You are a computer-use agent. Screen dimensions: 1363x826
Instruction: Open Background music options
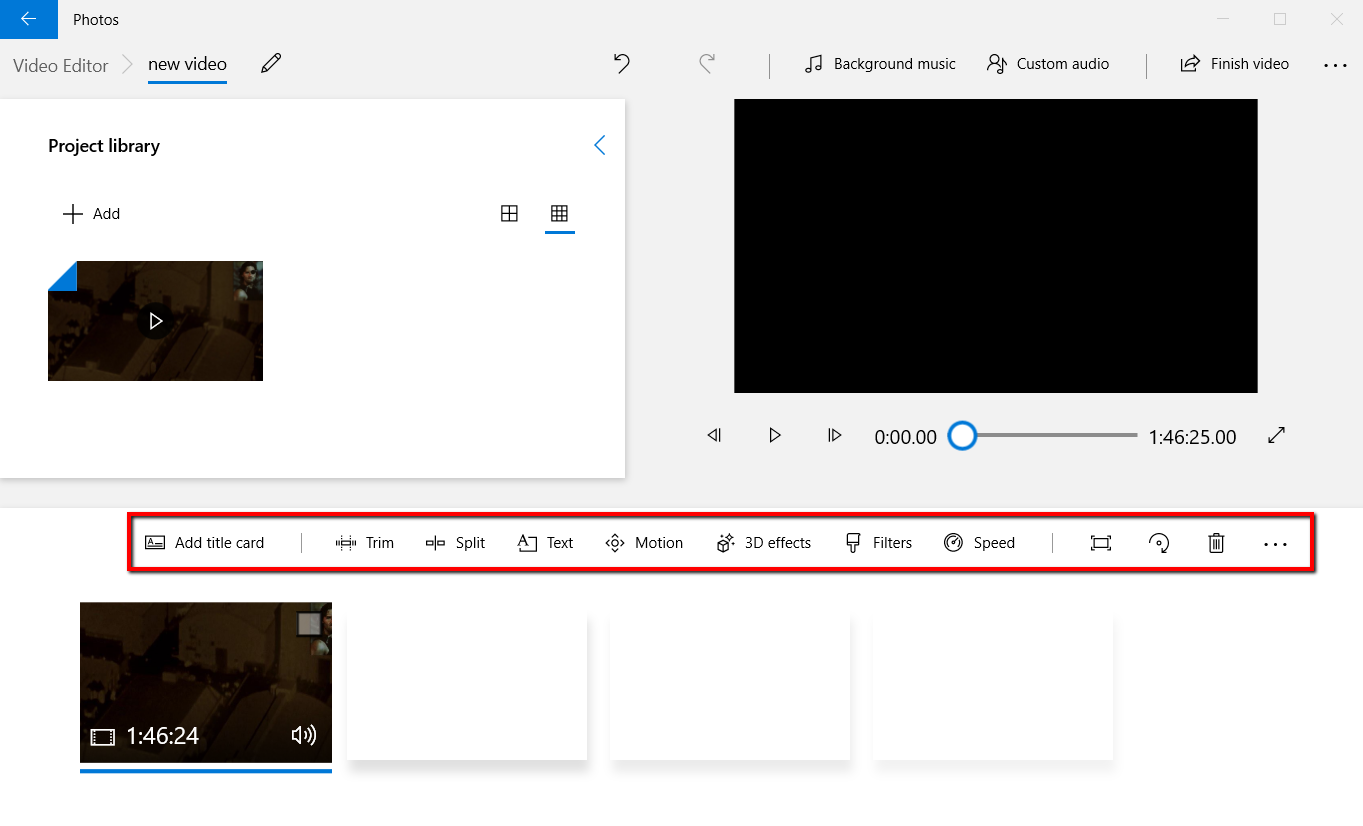[879, 63]
